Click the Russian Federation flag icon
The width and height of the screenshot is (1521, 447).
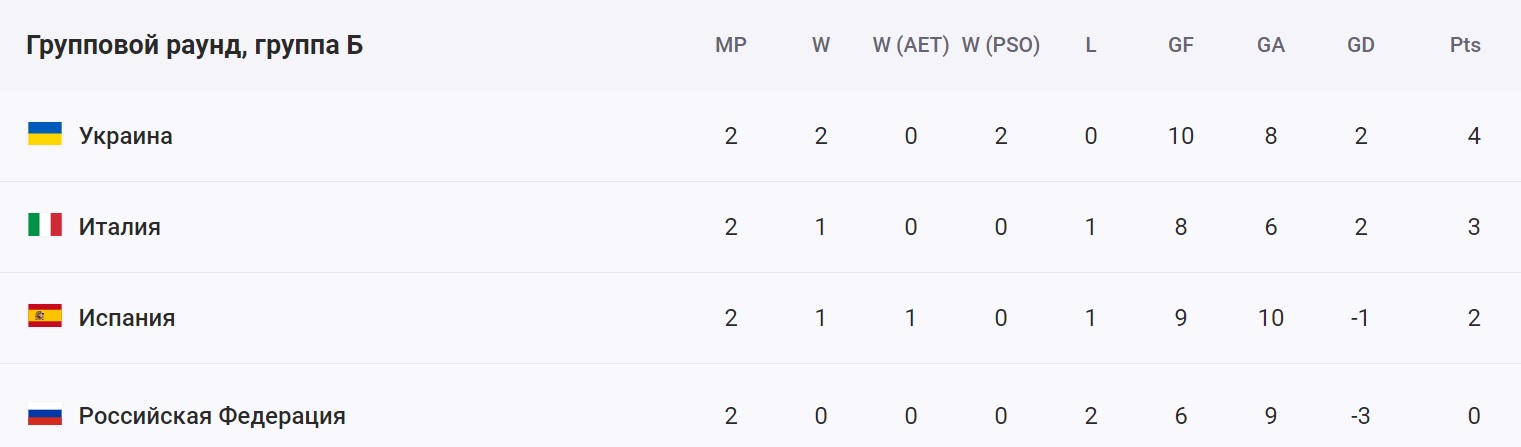(45, 415)
